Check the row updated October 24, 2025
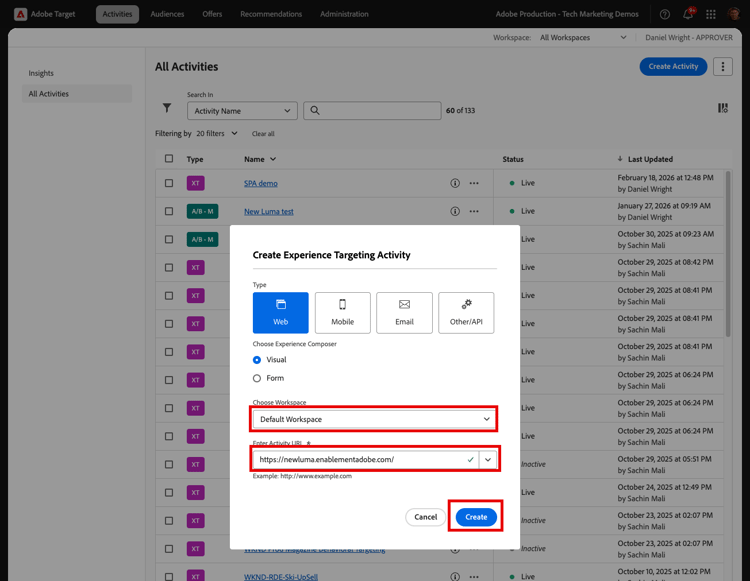Viewport: 750px width, 581px height. coord(169,493)
